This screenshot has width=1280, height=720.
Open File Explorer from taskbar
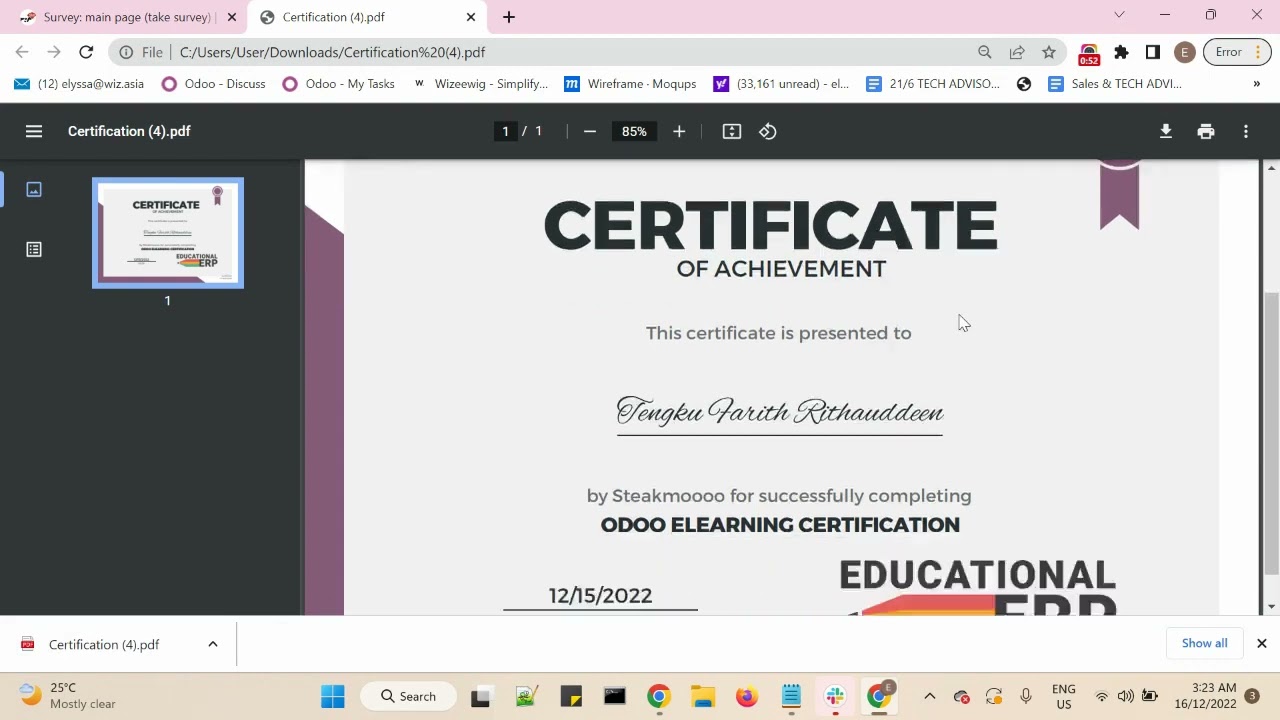pyautogui.click(x=702, y=696)
